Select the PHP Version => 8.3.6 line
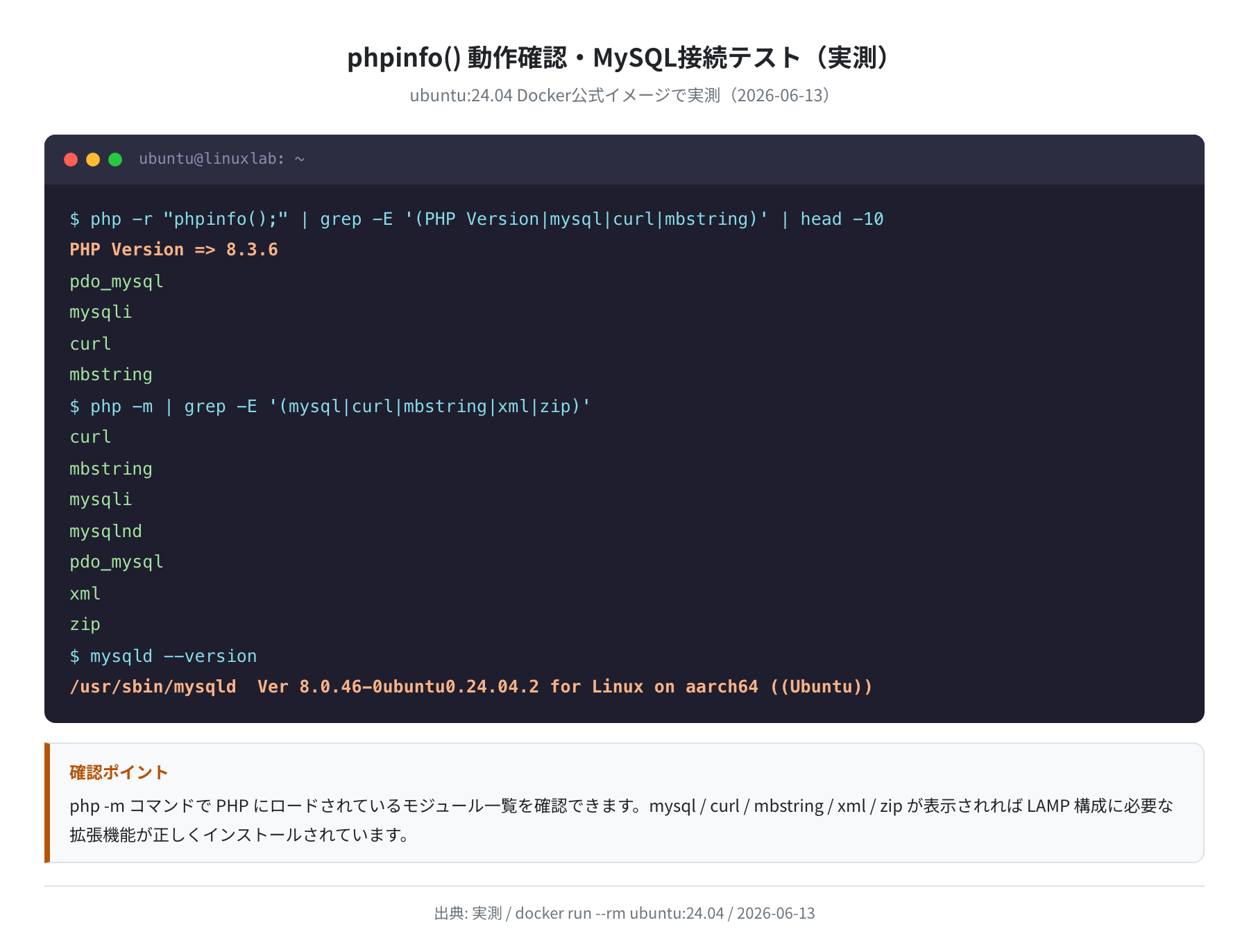1249x952 pixels. 173,250
